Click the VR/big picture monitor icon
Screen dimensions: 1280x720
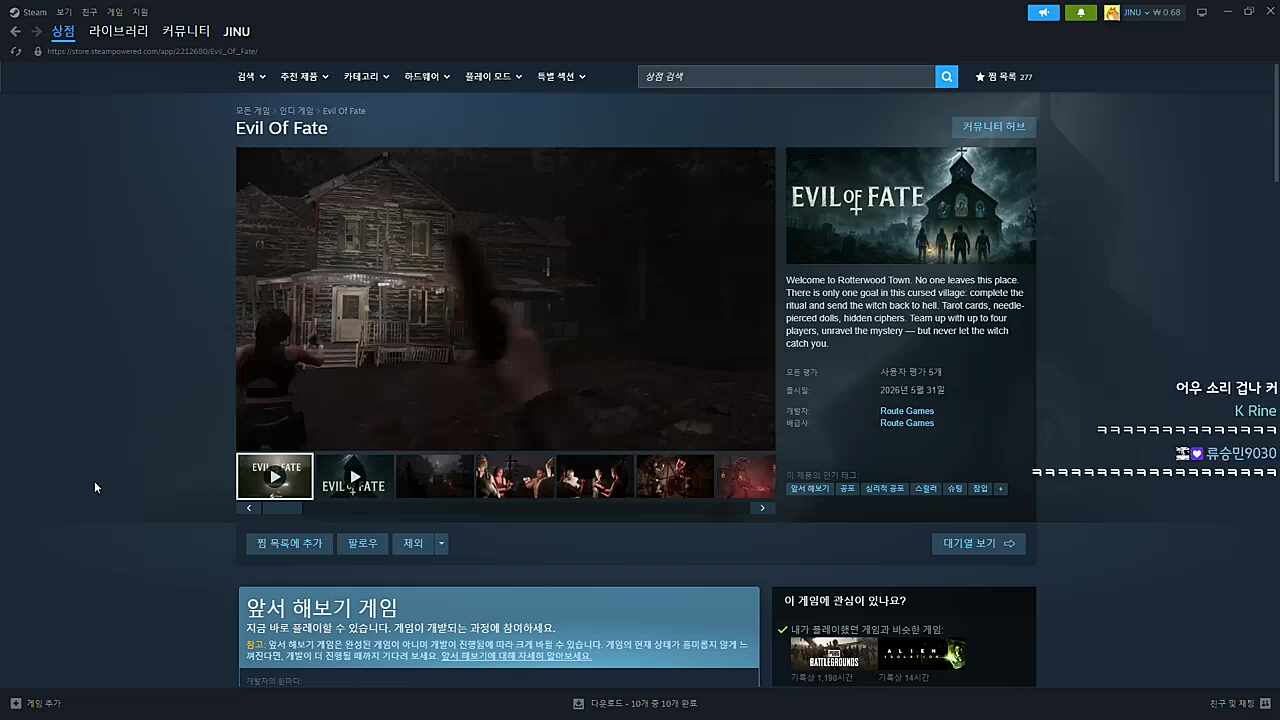pos(1202,12)
